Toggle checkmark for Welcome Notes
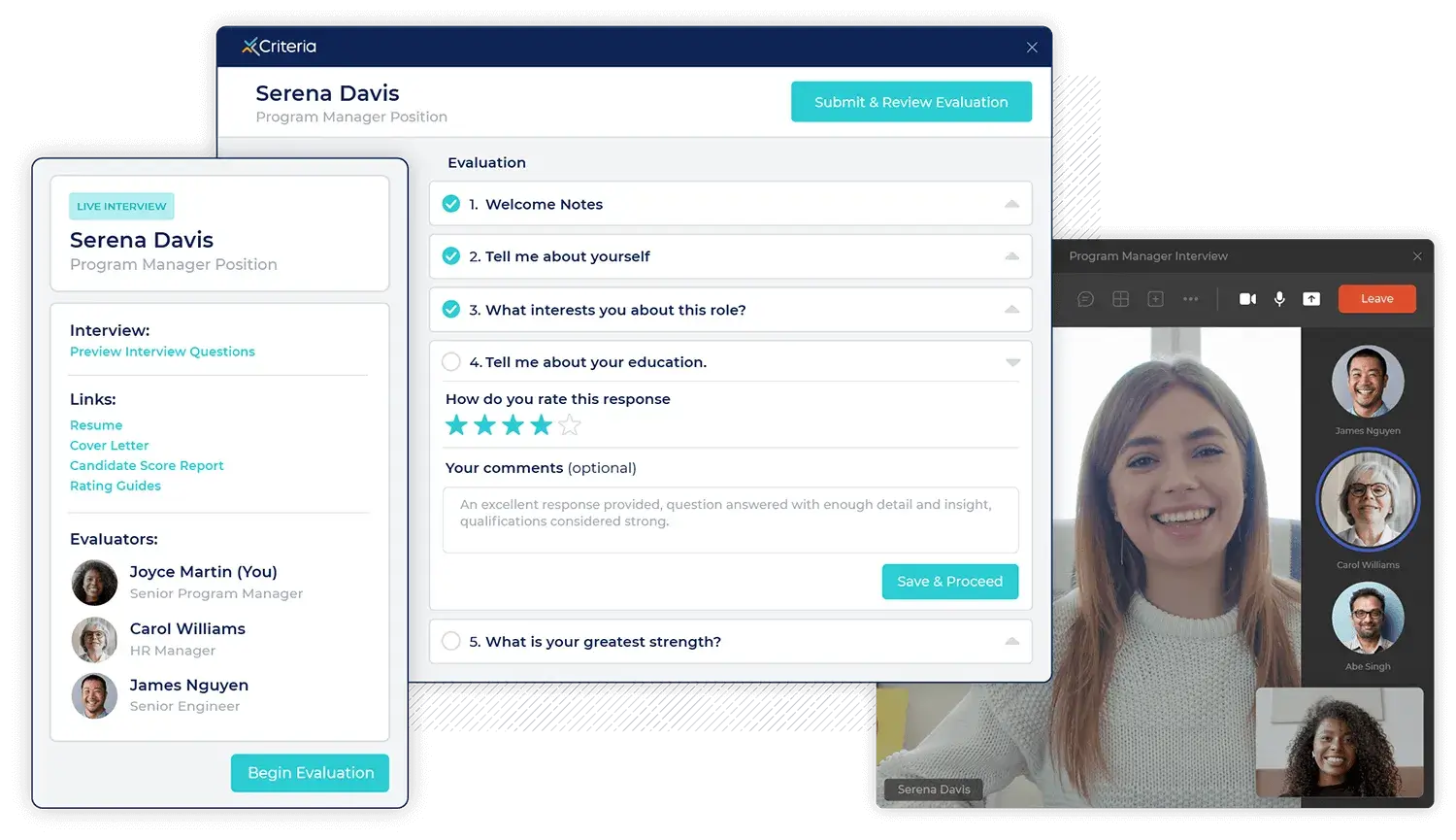 (451, 204)
